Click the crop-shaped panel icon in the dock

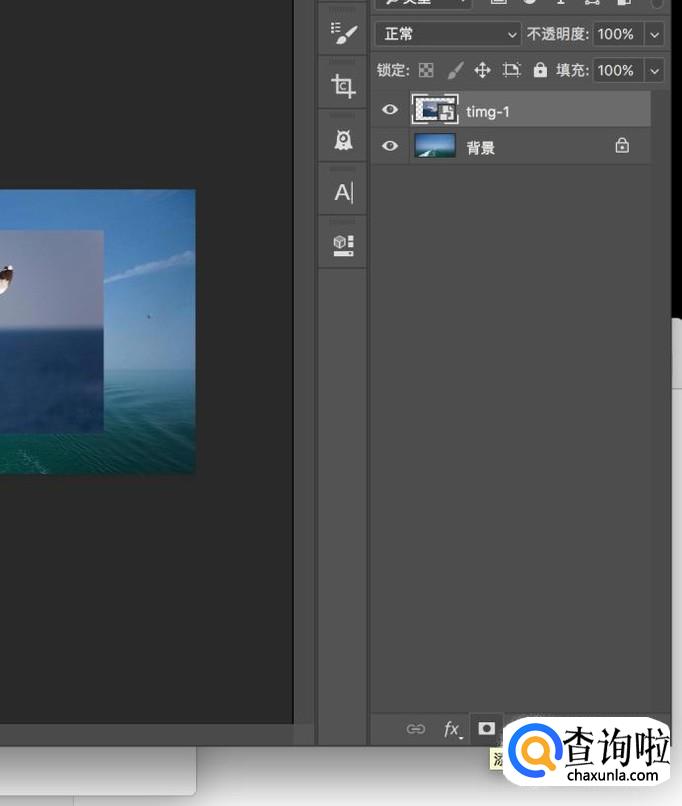click(x=343, y=87)
